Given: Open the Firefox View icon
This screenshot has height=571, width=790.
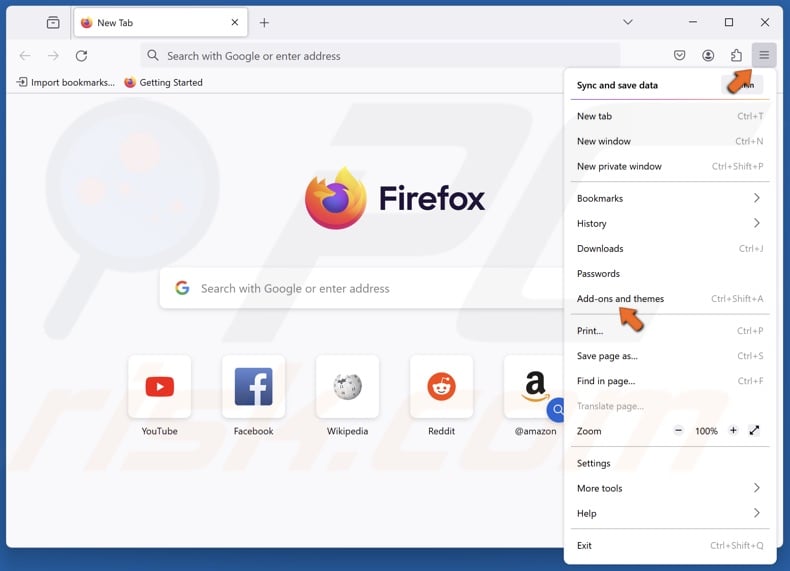Looking at the screenshot, I should click(x=53, y=23).
